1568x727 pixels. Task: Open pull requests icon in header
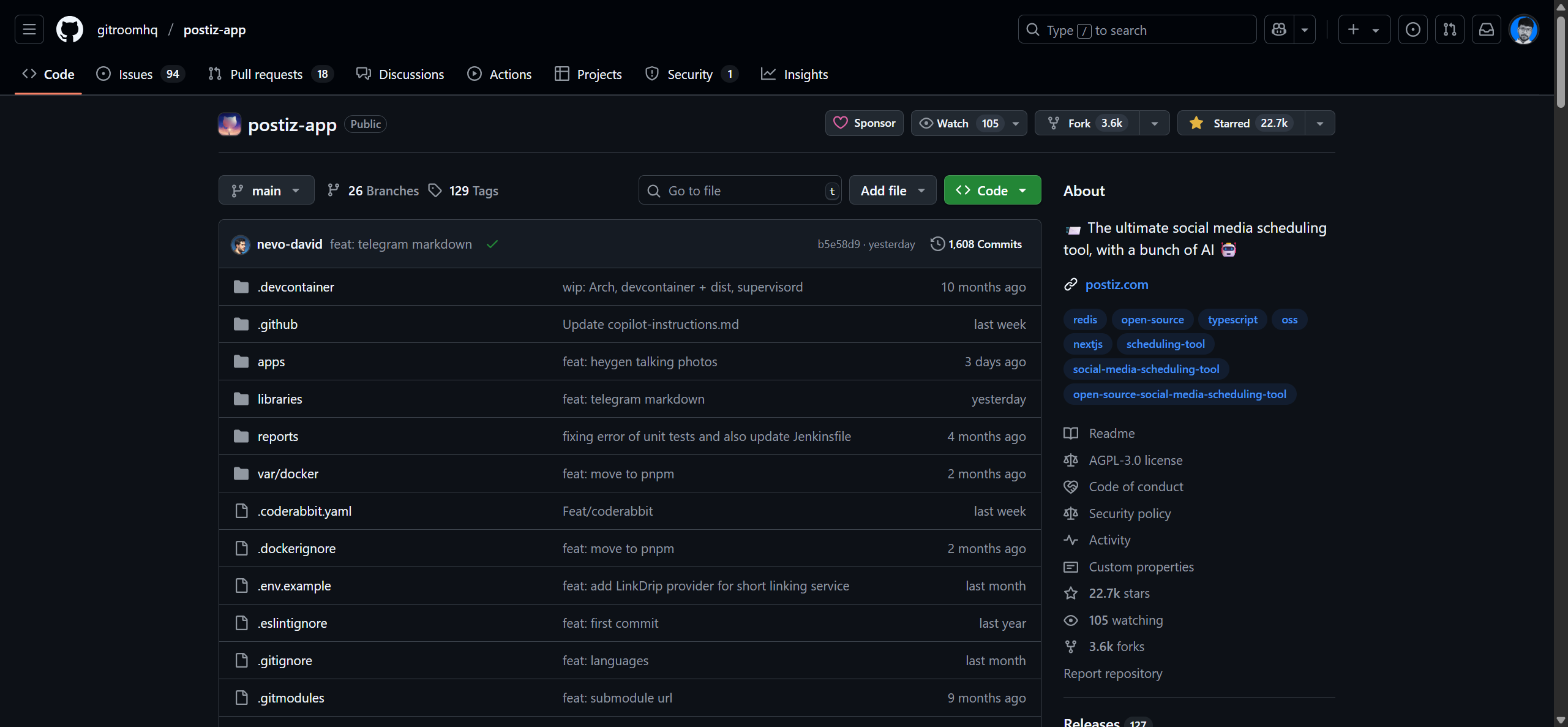tap(1450, 29)
